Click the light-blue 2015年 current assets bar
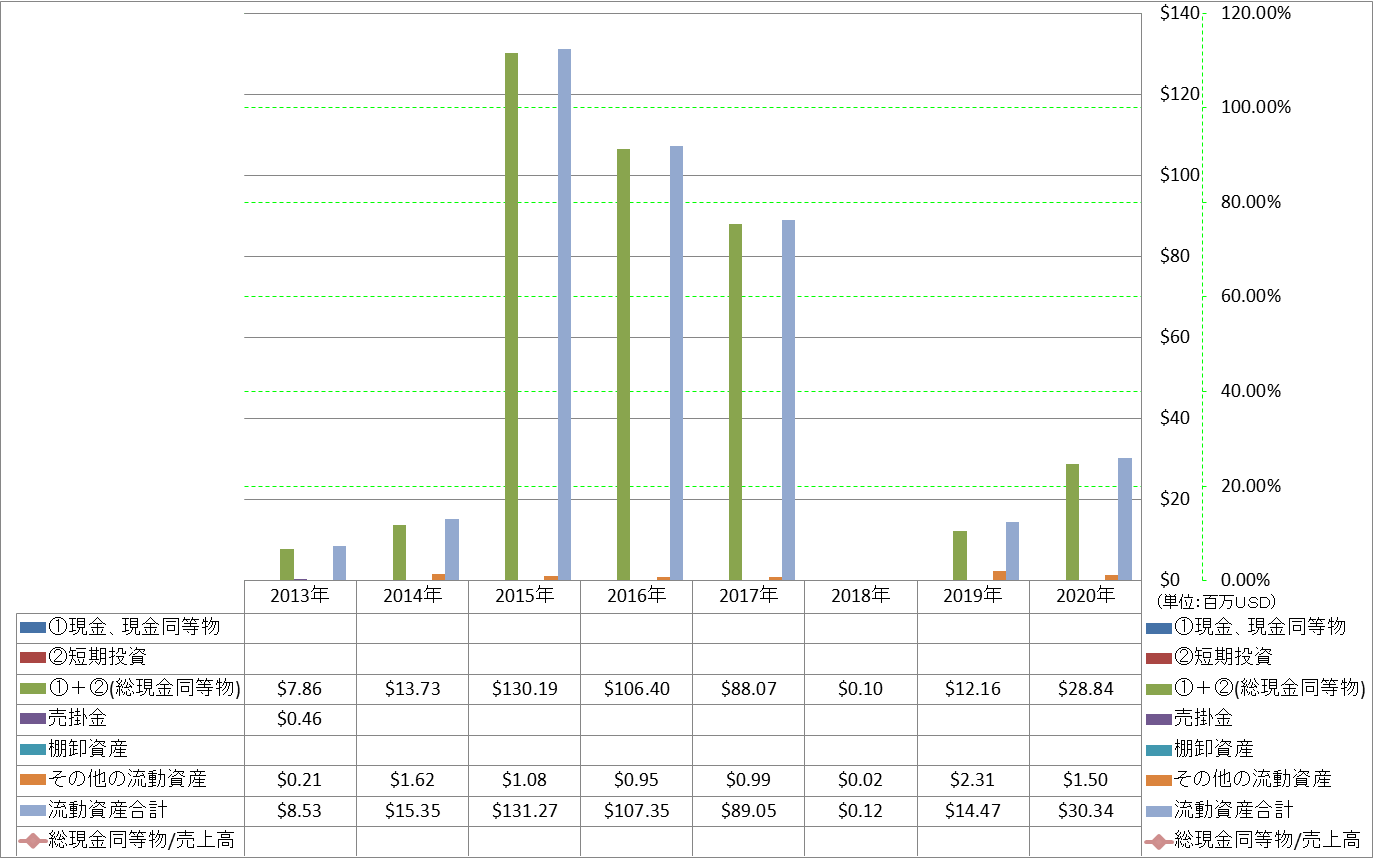Viewport: 1373px width, 858px height. click(x=564, y=314)
